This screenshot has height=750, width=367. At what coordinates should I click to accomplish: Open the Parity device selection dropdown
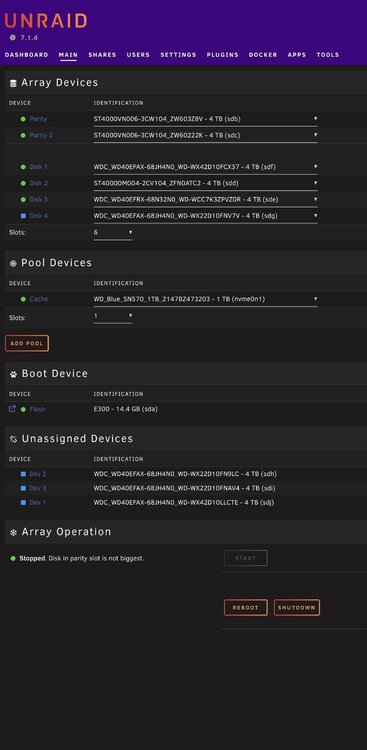pyautogui.click(x=205, y=119)
